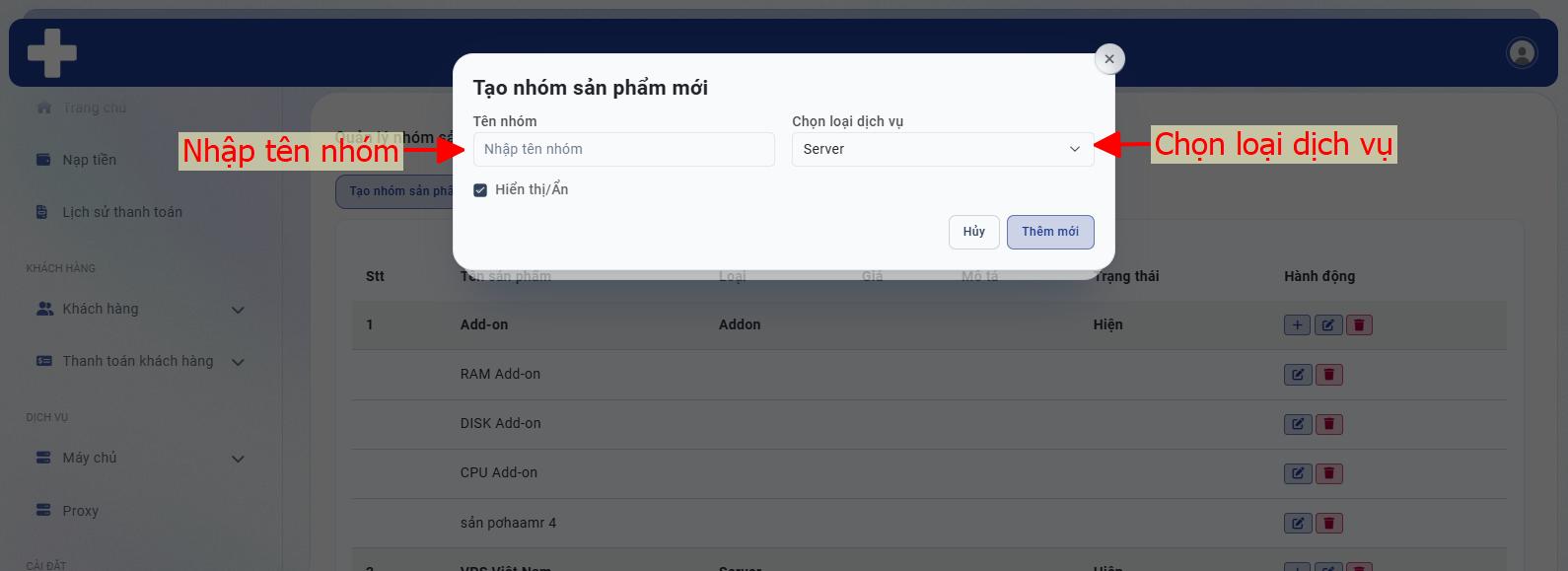Viewport: 1568px width, 571px height.
Task: Click the CPU Add-on row text
Action: (x=499, y=472)
